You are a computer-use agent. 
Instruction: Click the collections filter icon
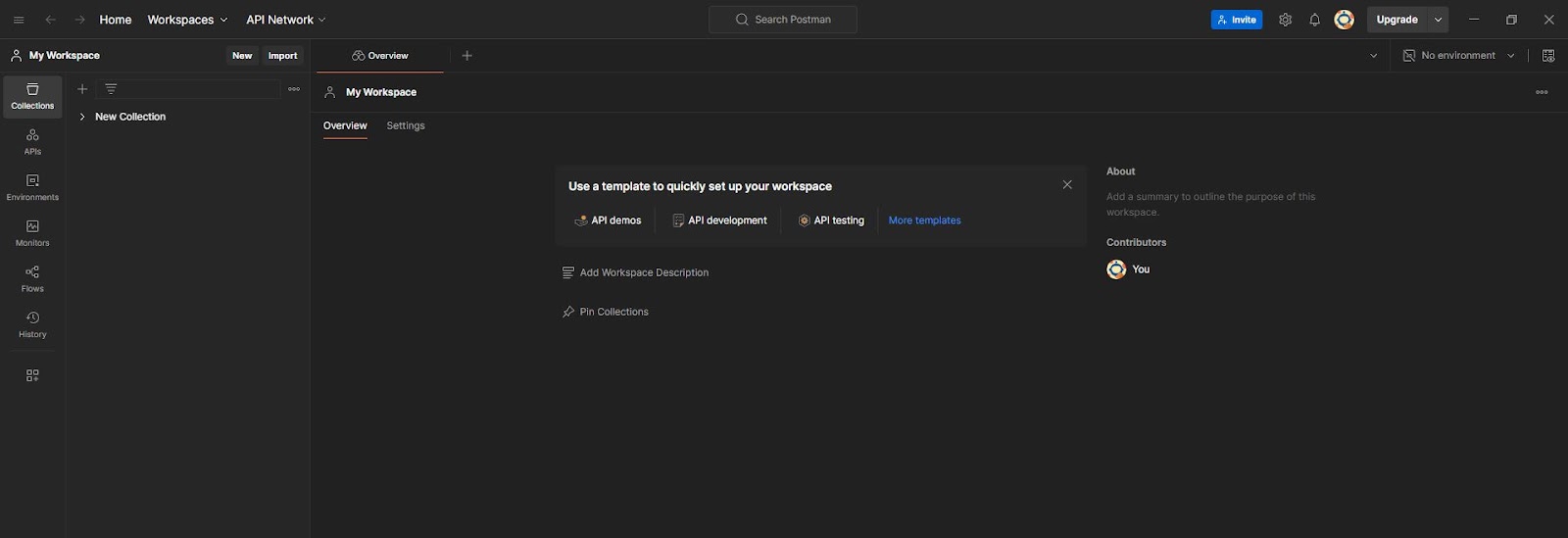click(111, 89)
